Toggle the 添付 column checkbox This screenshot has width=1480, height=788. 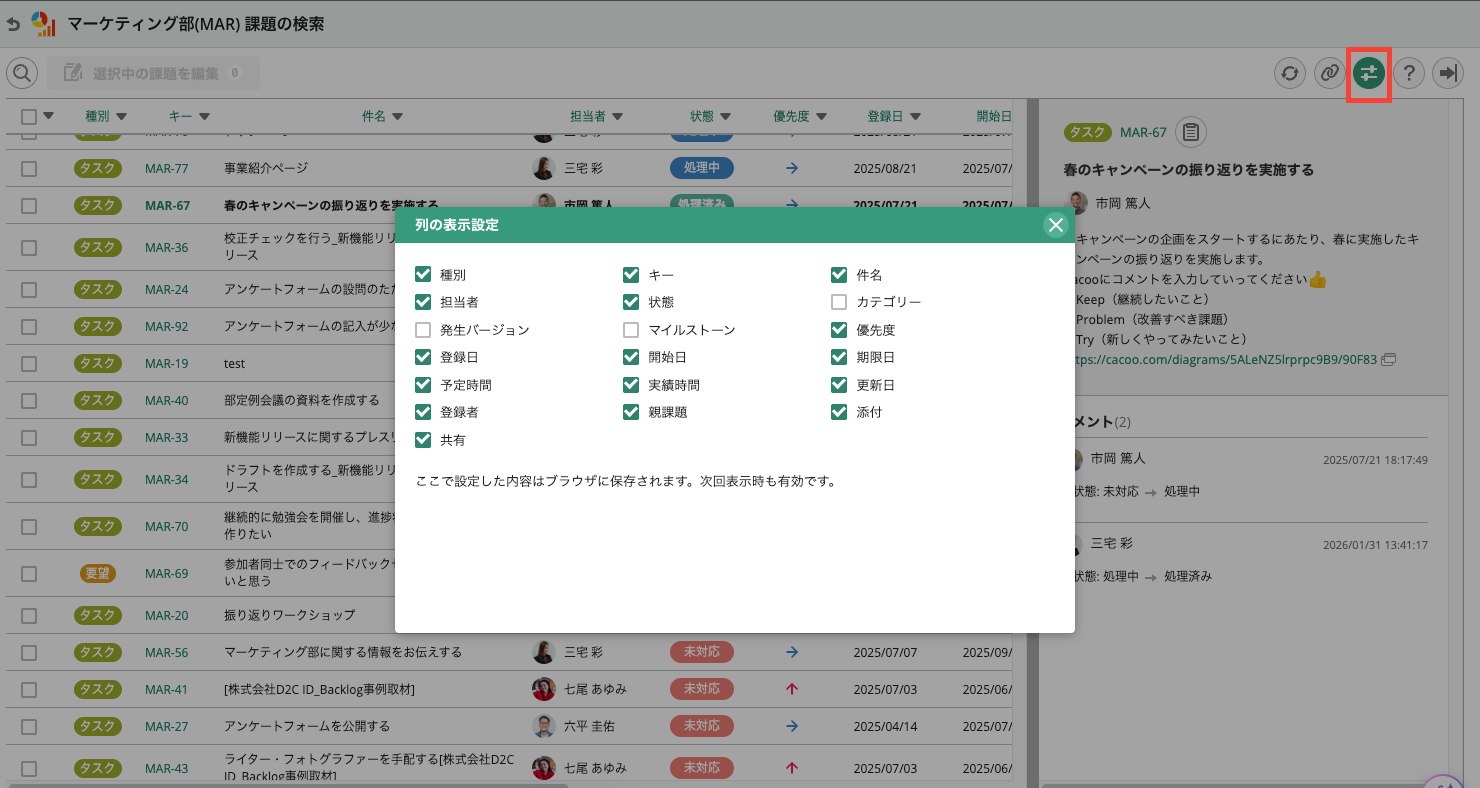(839, 412)
